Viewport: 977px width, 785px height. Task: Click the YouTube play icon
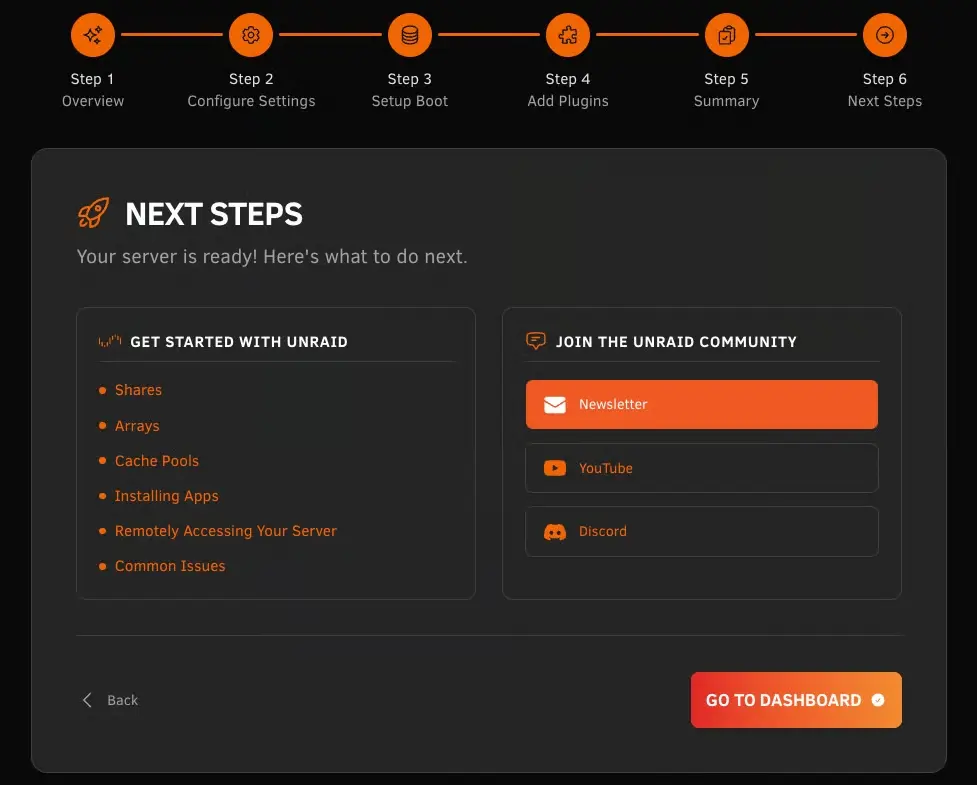(555, 468)
